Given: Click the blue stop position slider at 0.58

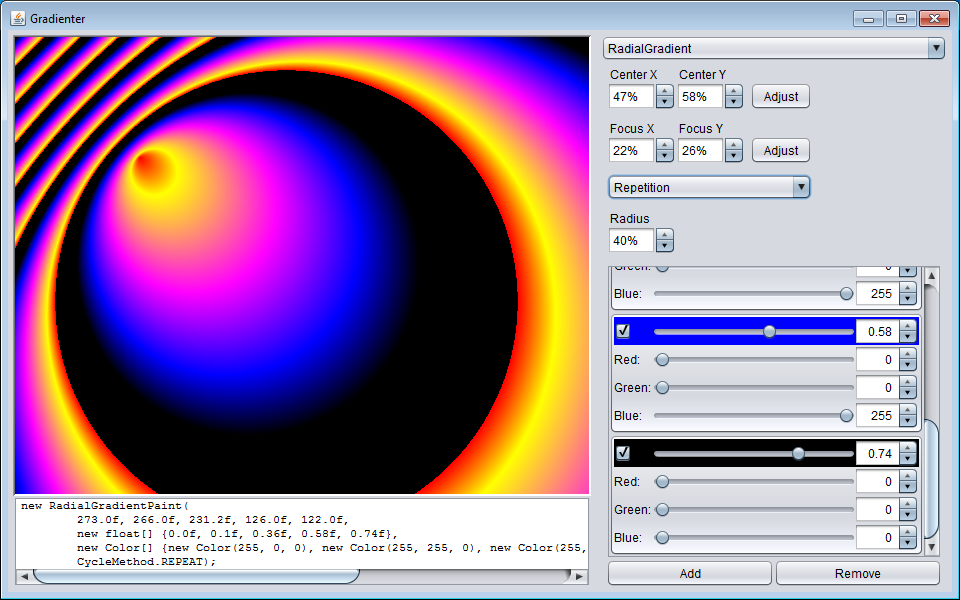Looking at the screenshot, I should click(754, 332).
